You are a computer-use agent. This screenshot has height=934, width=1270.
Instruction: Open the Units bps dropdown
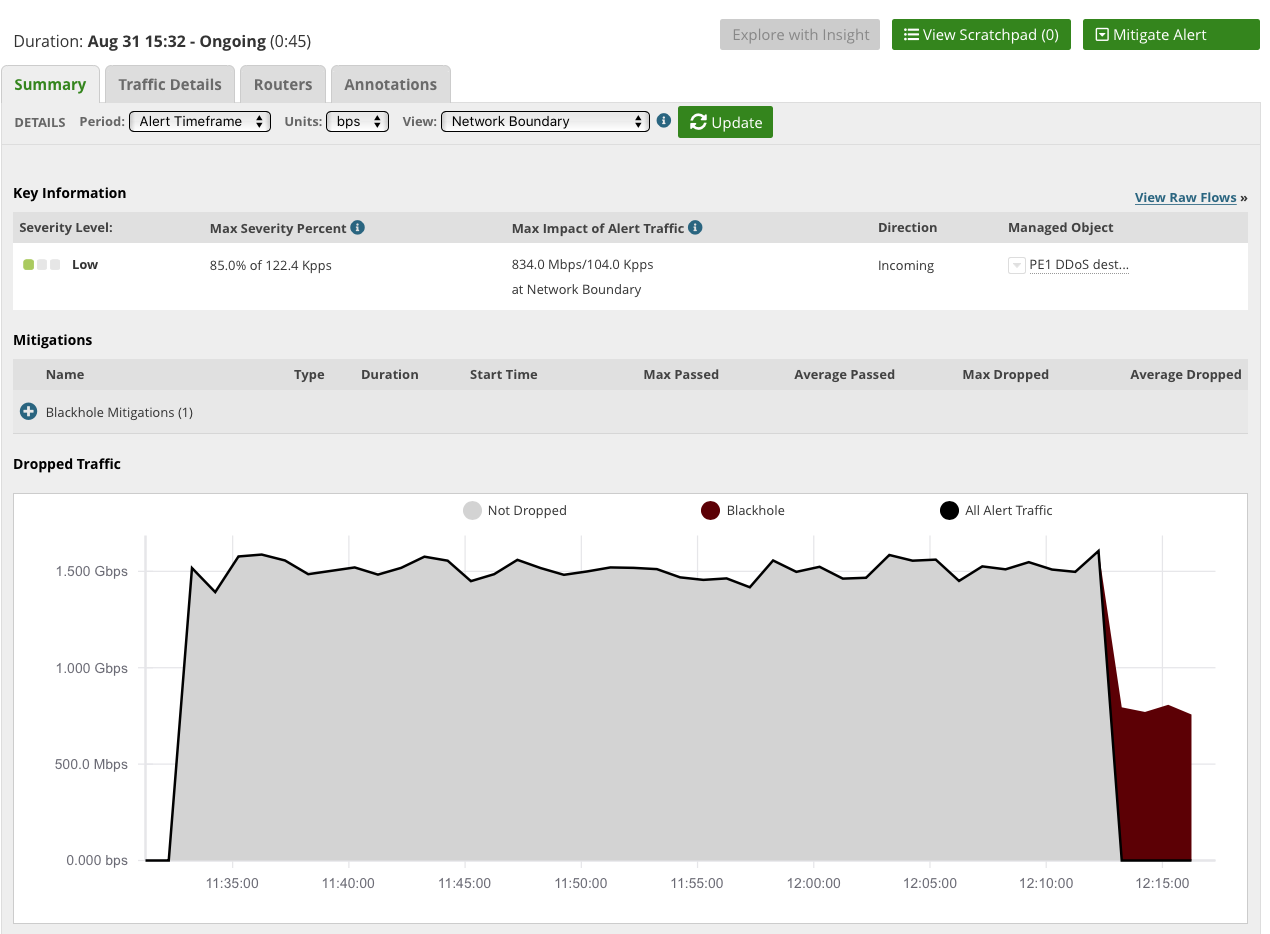(357, 121)
